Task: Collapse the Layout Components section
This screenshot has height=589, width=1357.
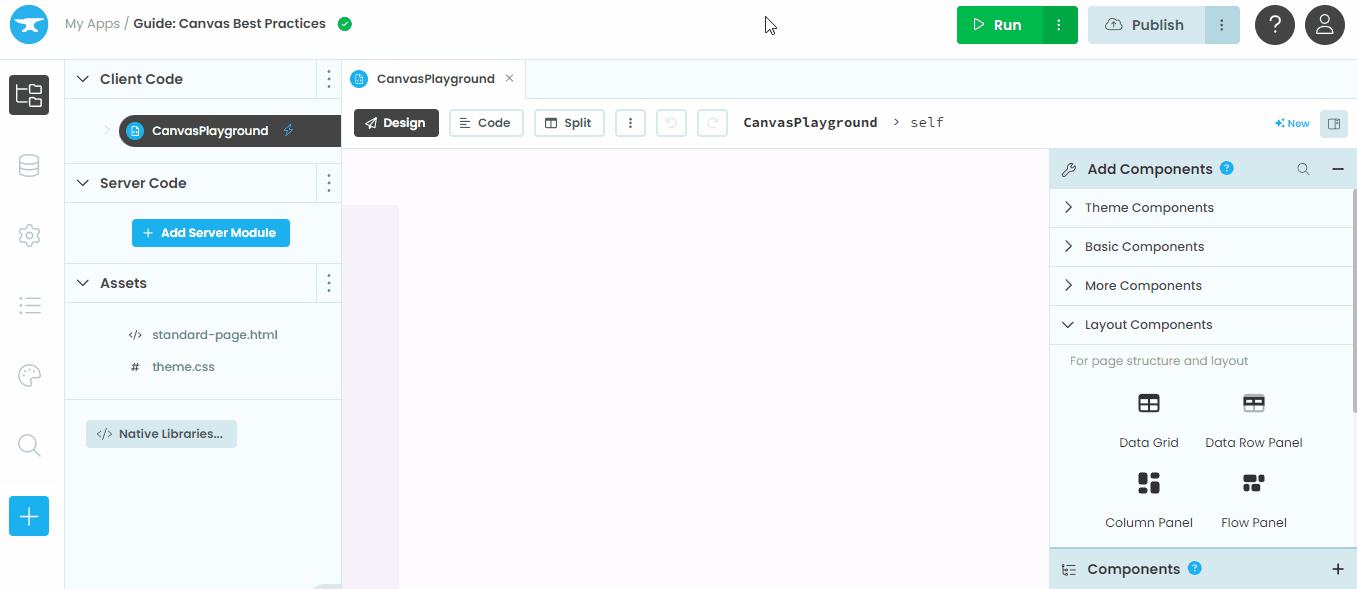Action: pyautogui.click(x=1148, y=325)
